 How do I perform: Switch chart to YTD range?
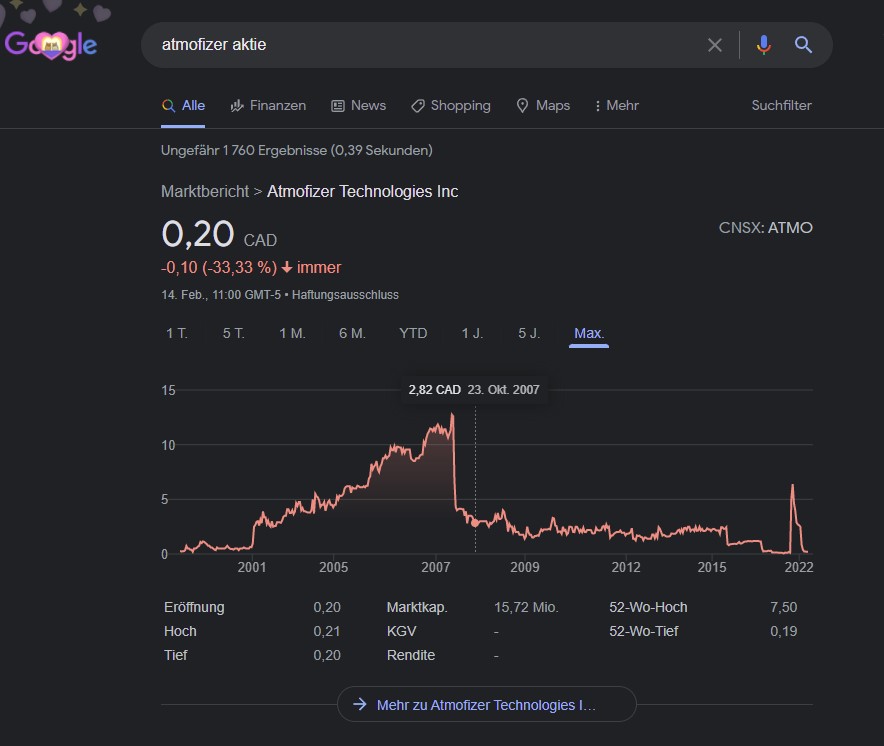coord(413,333)
